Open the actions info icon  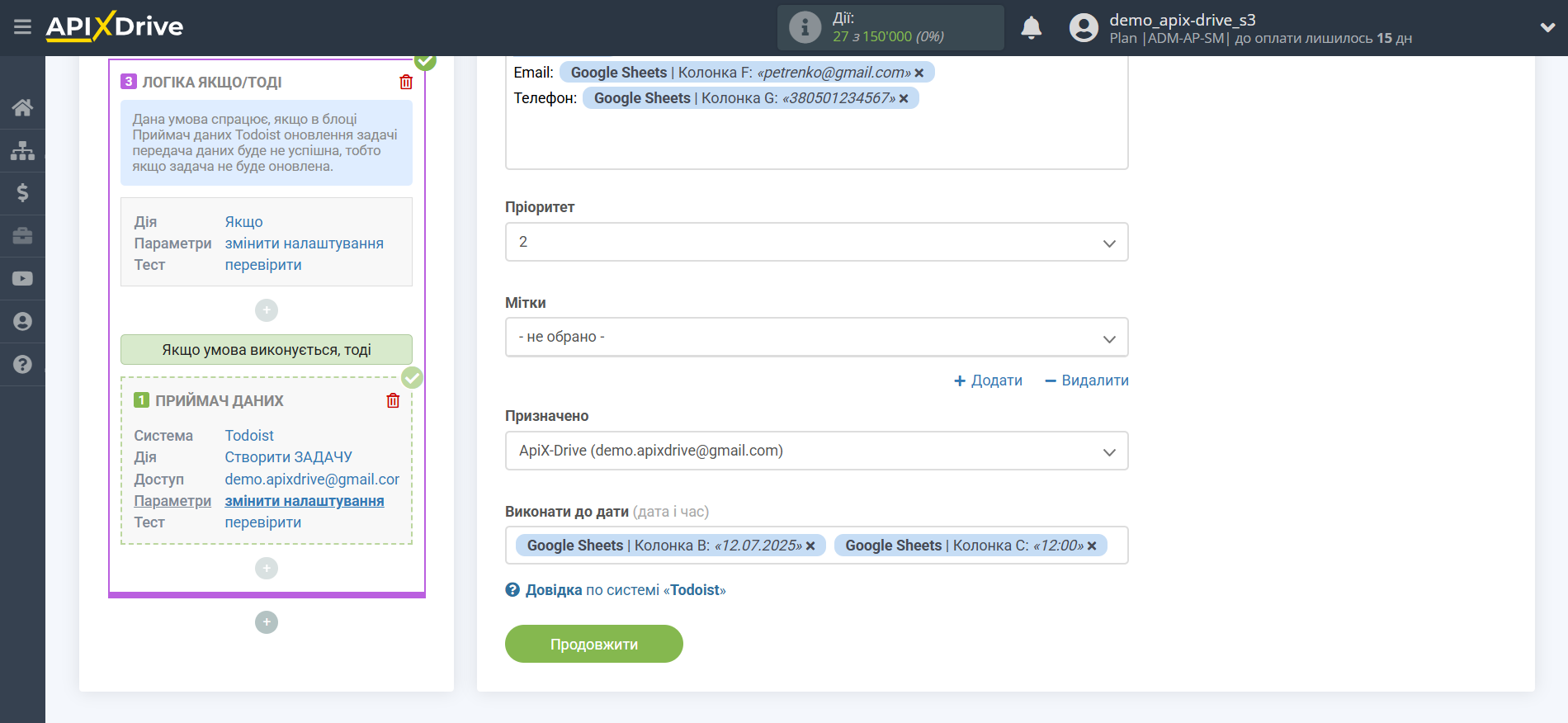[x=805, y=27]
